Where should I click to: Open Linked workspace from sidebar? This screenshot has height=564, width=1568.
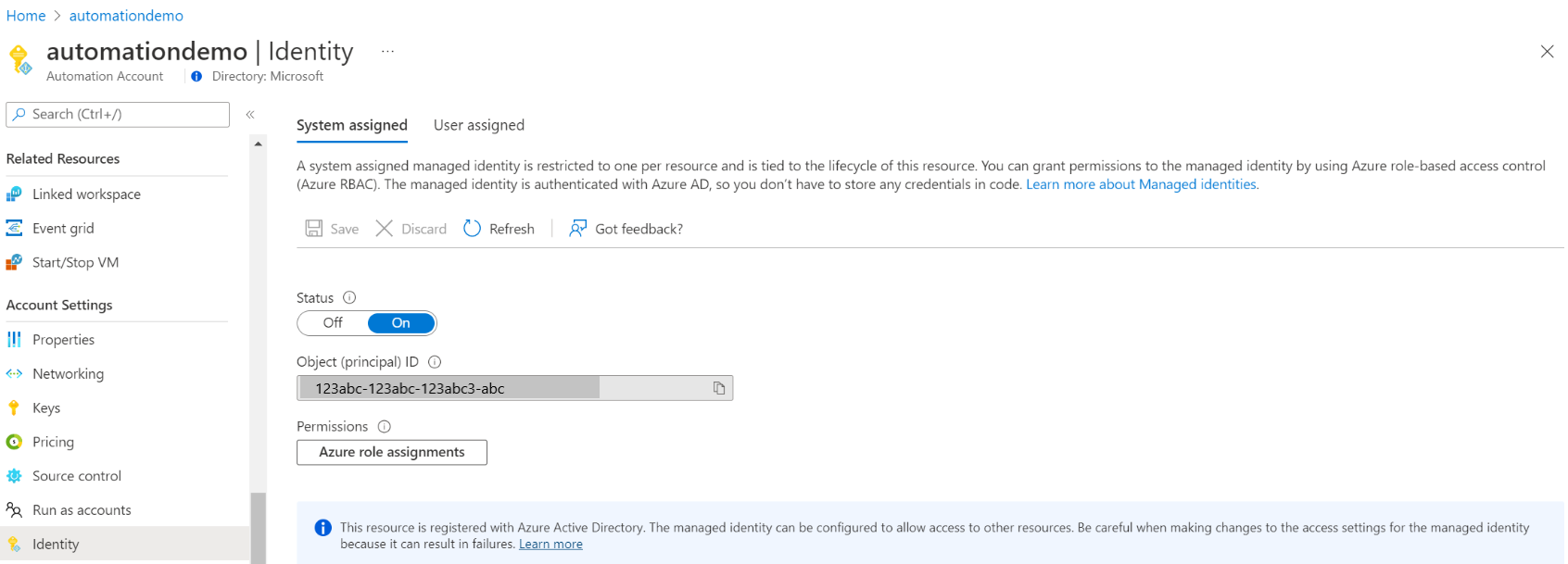86,194
